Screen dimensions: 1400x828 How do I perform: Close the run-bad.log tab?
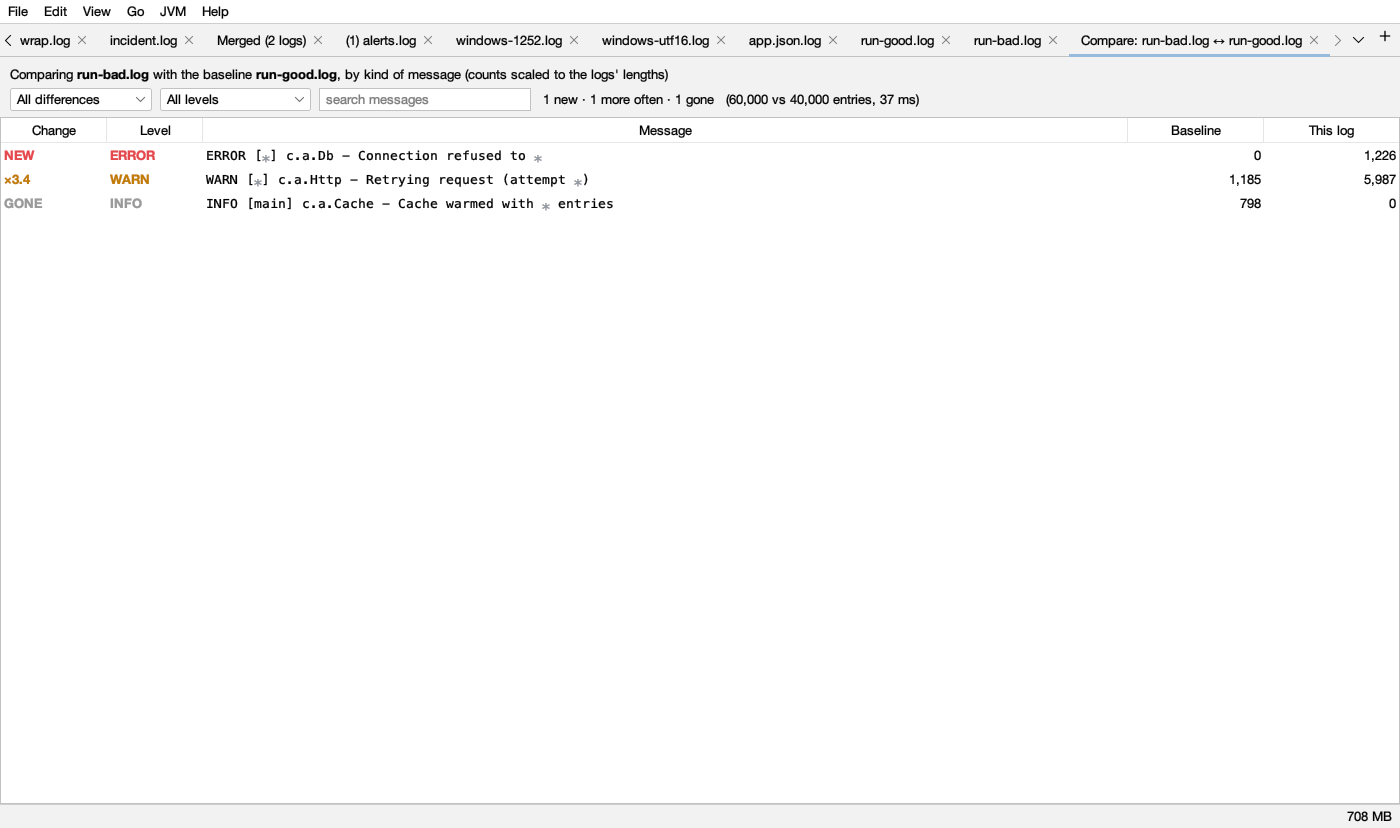[x=1053, y=40]
